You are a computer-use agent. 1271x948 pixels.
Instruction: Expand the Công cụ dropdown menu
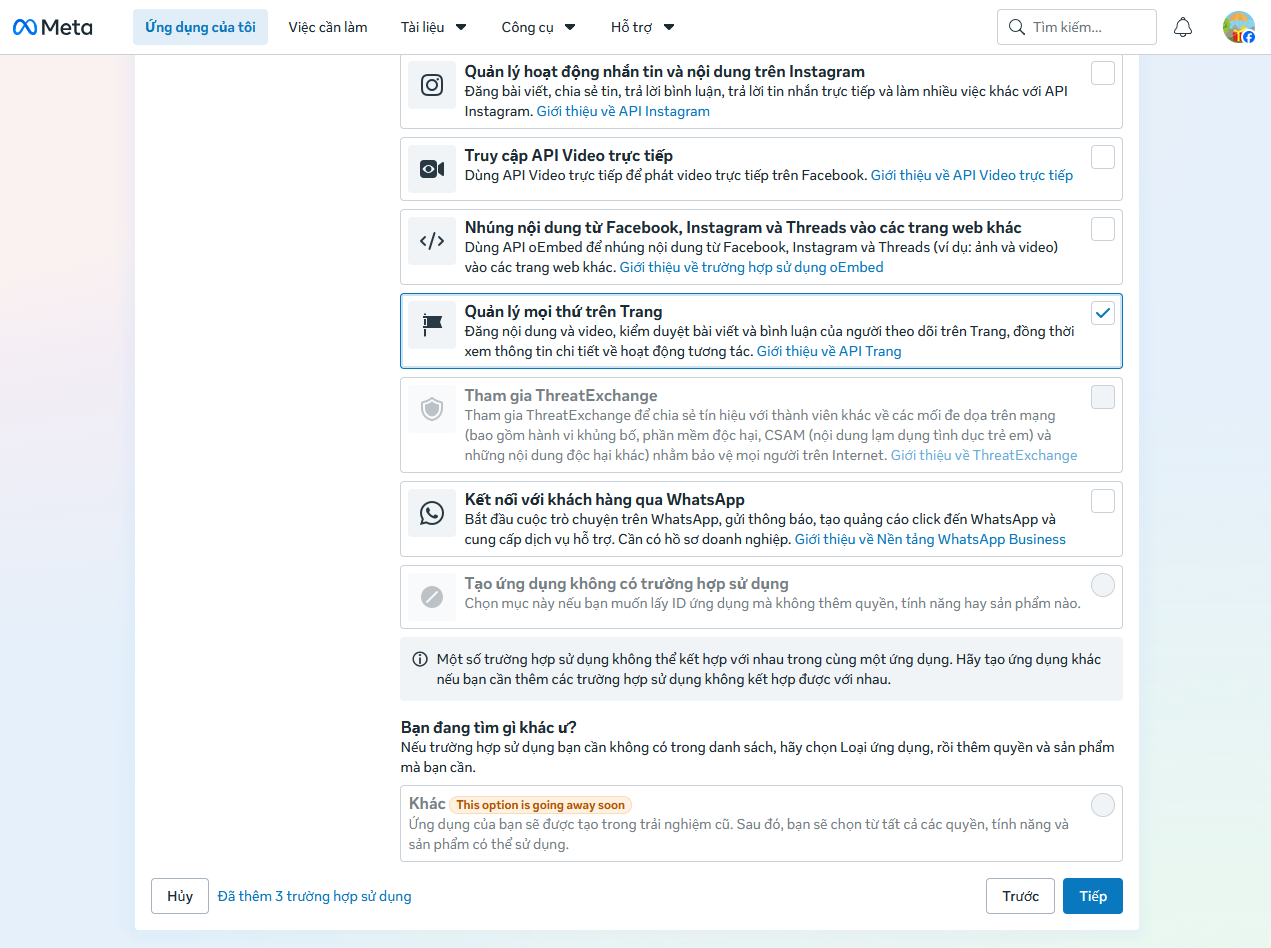(x=539, y=27)
